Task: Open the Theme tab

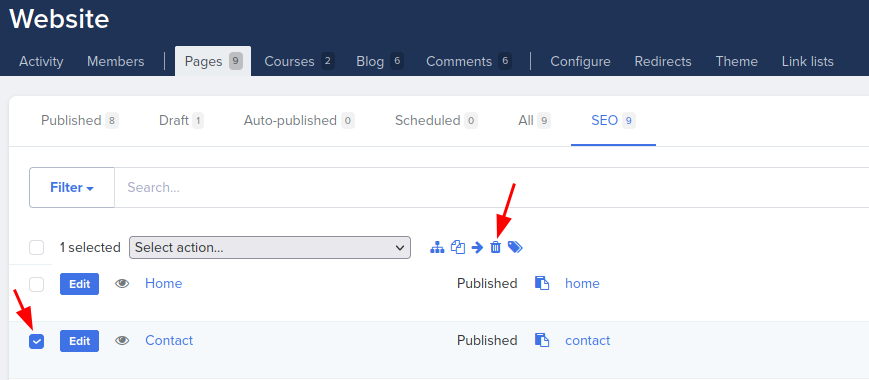Action: tap(737, 61)
